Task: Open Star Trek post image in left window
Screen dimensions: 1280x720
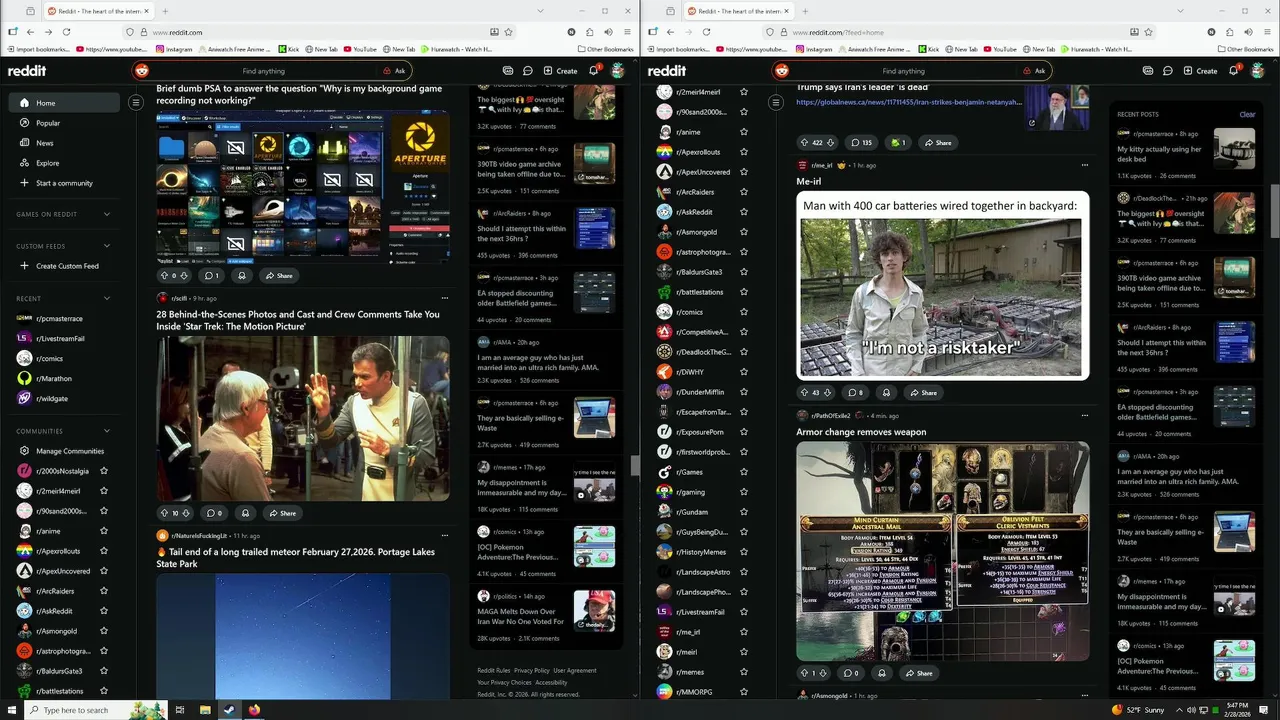Action: [x=303, y=418]
